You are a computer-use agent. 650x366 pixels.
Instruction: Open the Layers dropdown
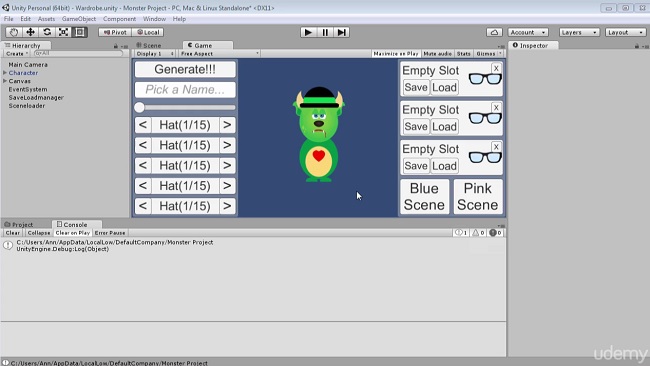(579, 32)
